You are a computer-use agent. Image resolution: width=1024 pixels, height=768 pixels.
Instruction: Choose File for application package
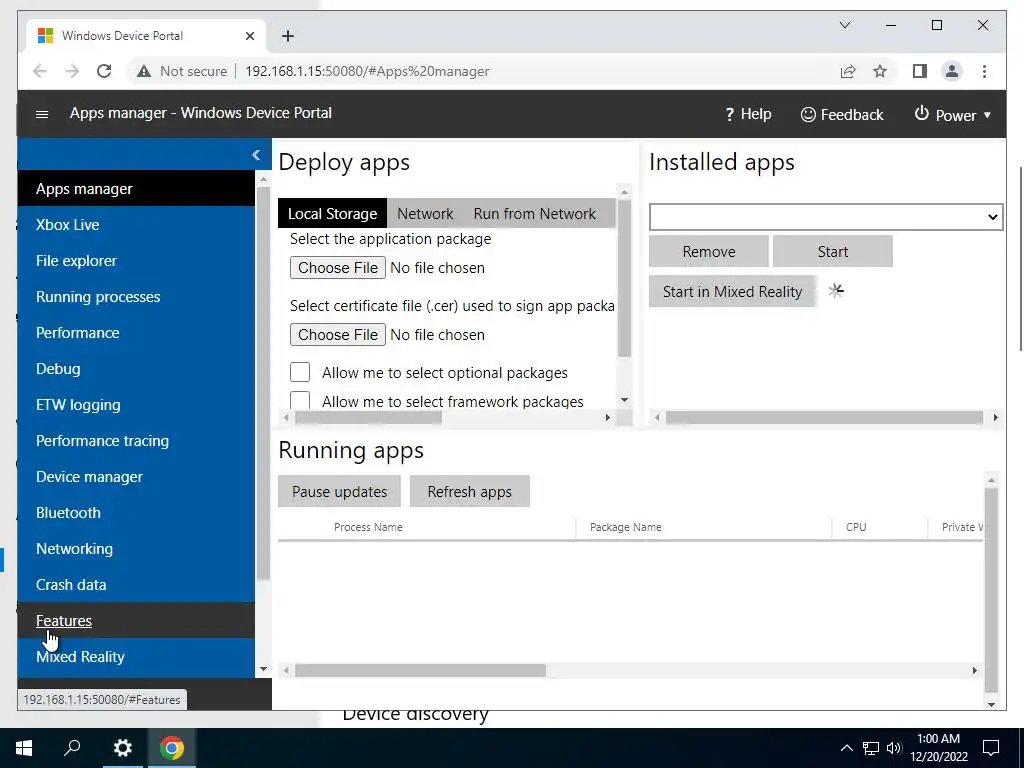point(338,268)
